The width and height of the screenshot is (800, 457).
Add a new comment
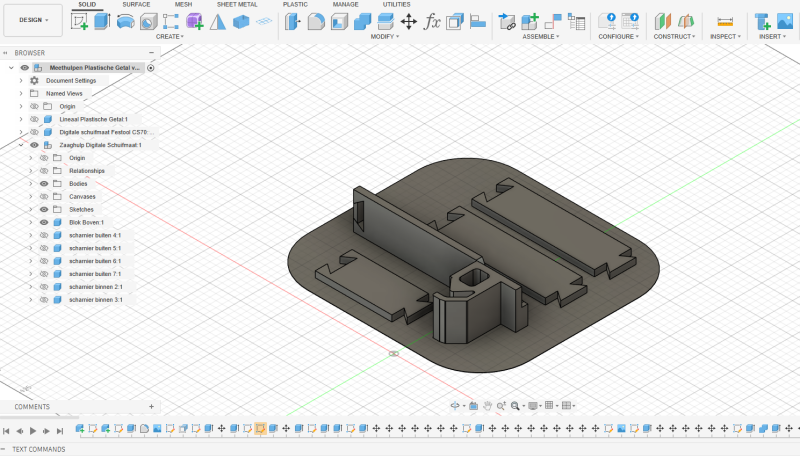[152, 407]
